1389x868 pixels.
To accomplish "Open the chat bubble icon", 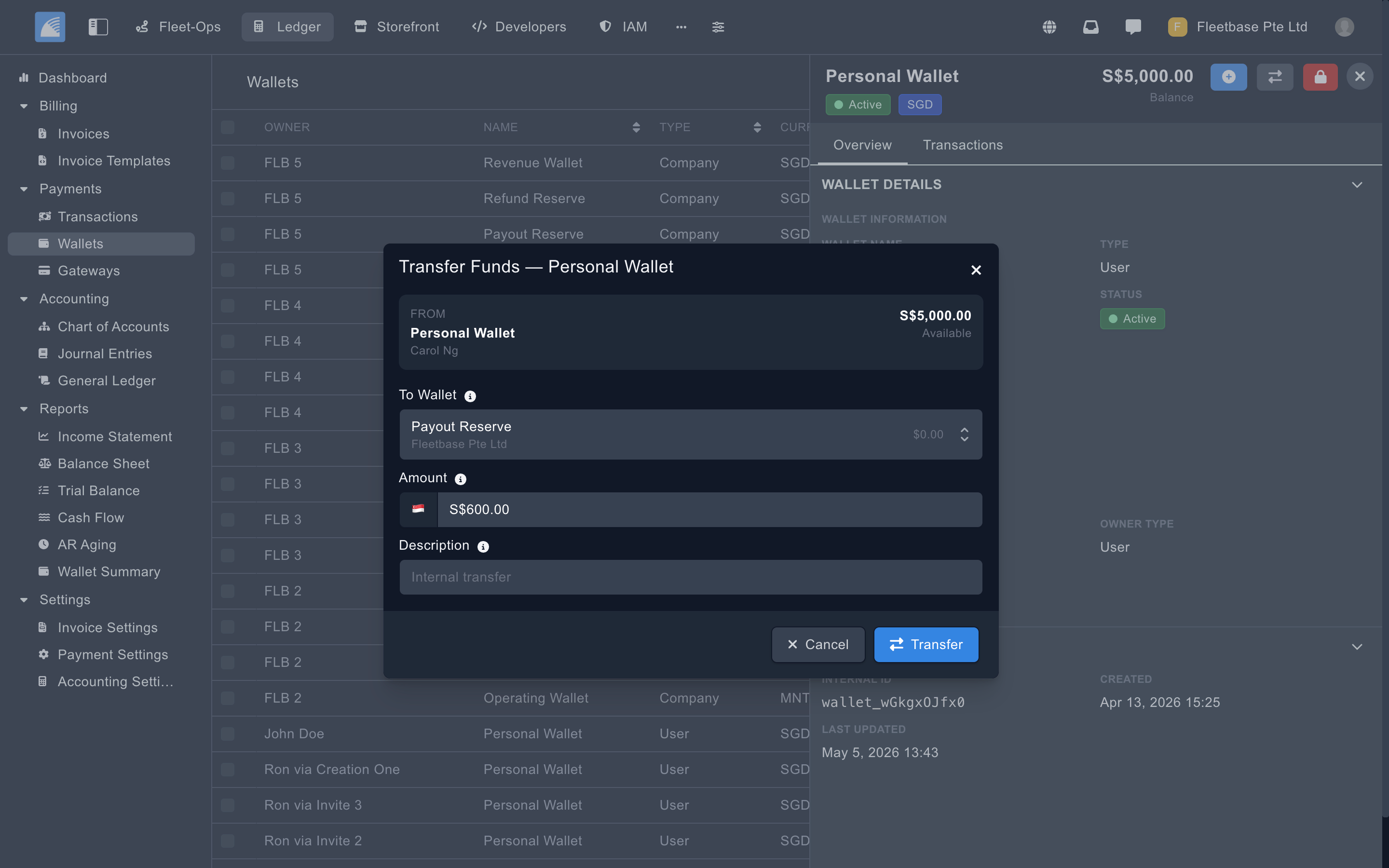I will point(1133,27).
